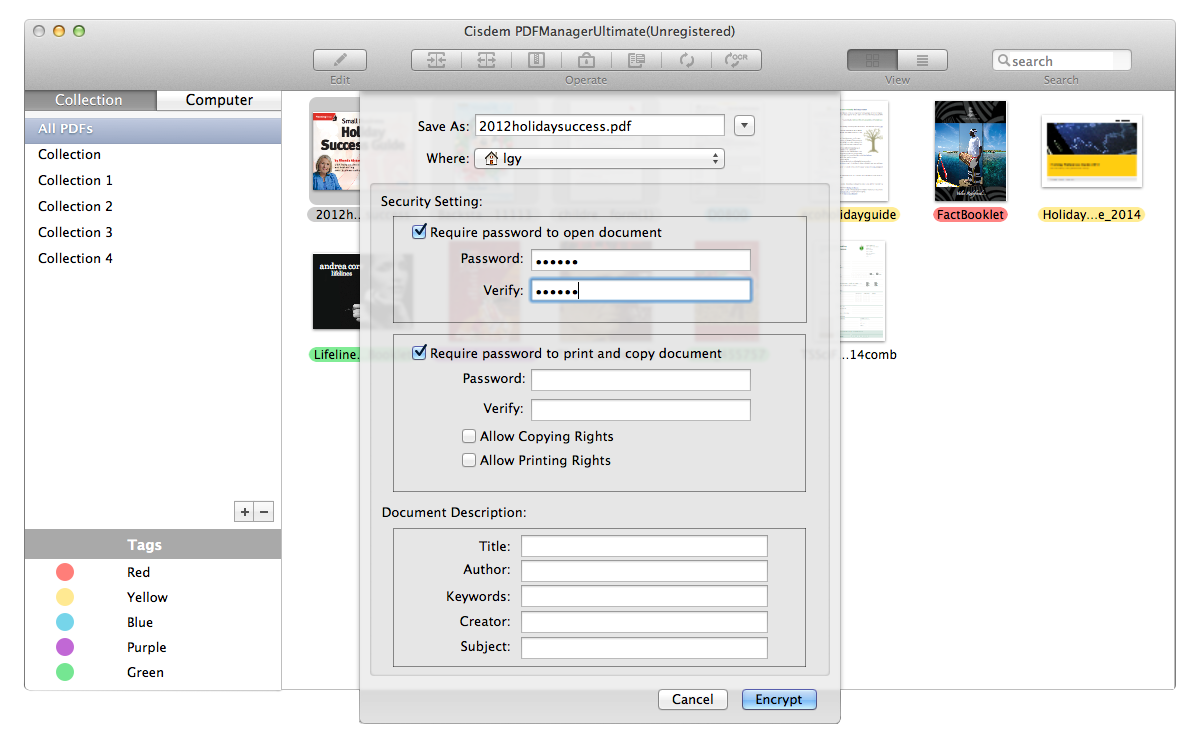
Task: Open Collection 2 in the sidebar
Action: pyautogui.click(x=153, y=206)
